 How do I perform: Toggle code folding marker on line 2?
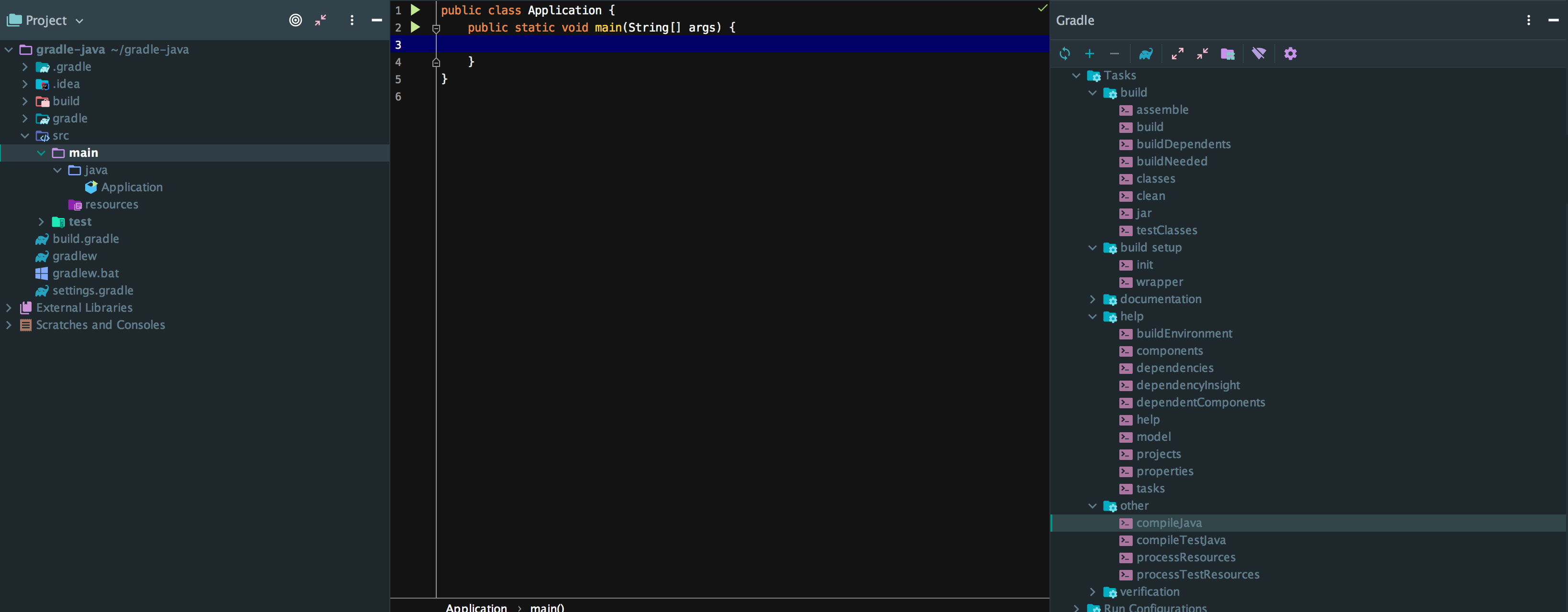(436, 28)
